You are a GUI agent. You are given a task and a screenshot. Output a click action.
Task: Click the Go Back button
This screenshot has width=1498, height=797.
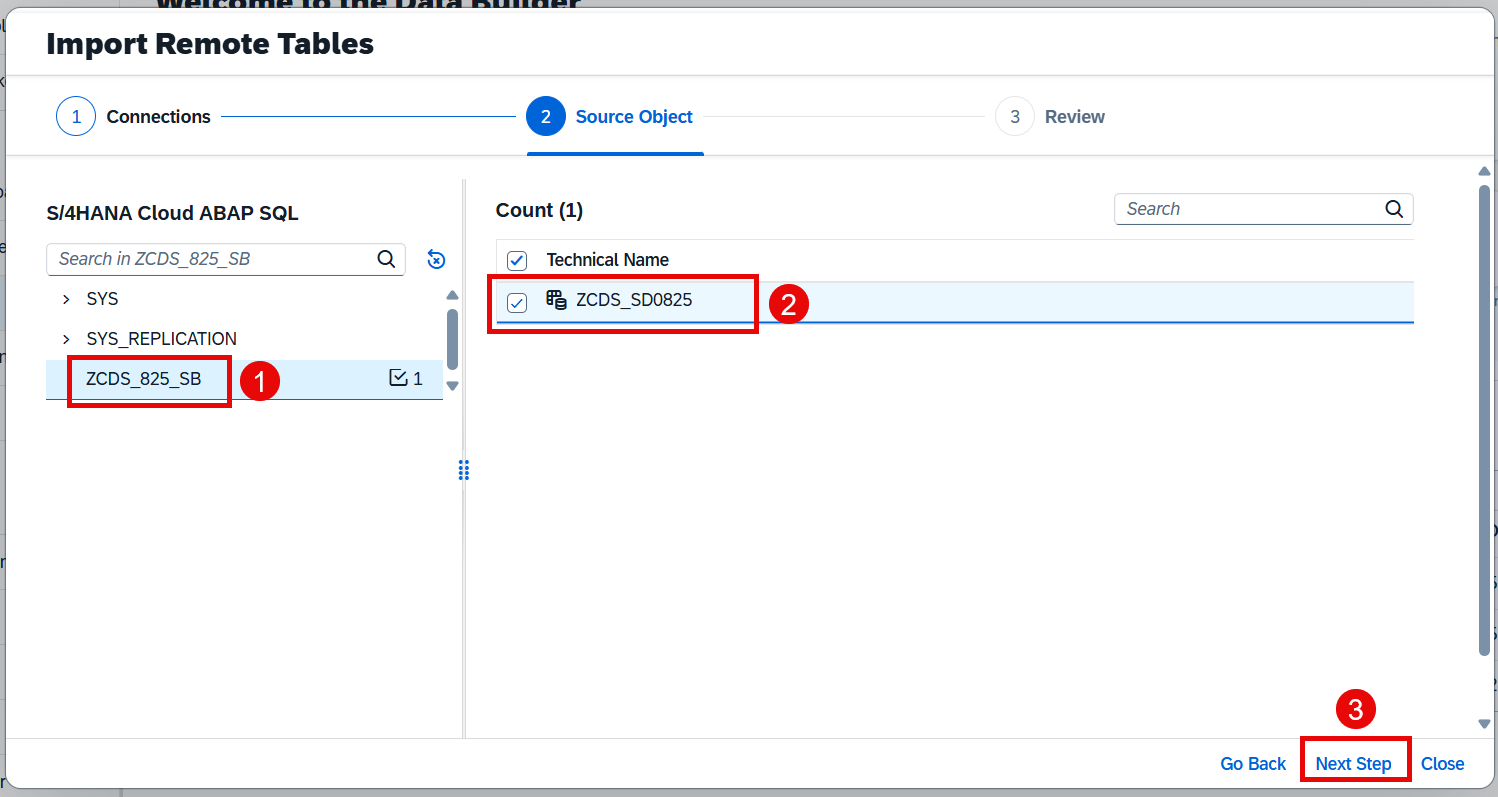1252,763
